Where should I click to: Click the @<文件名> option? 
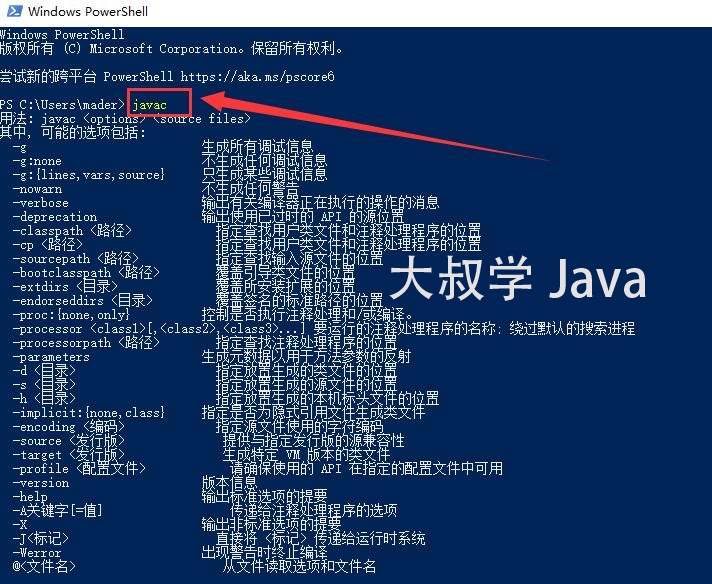(x=44, y=567)
